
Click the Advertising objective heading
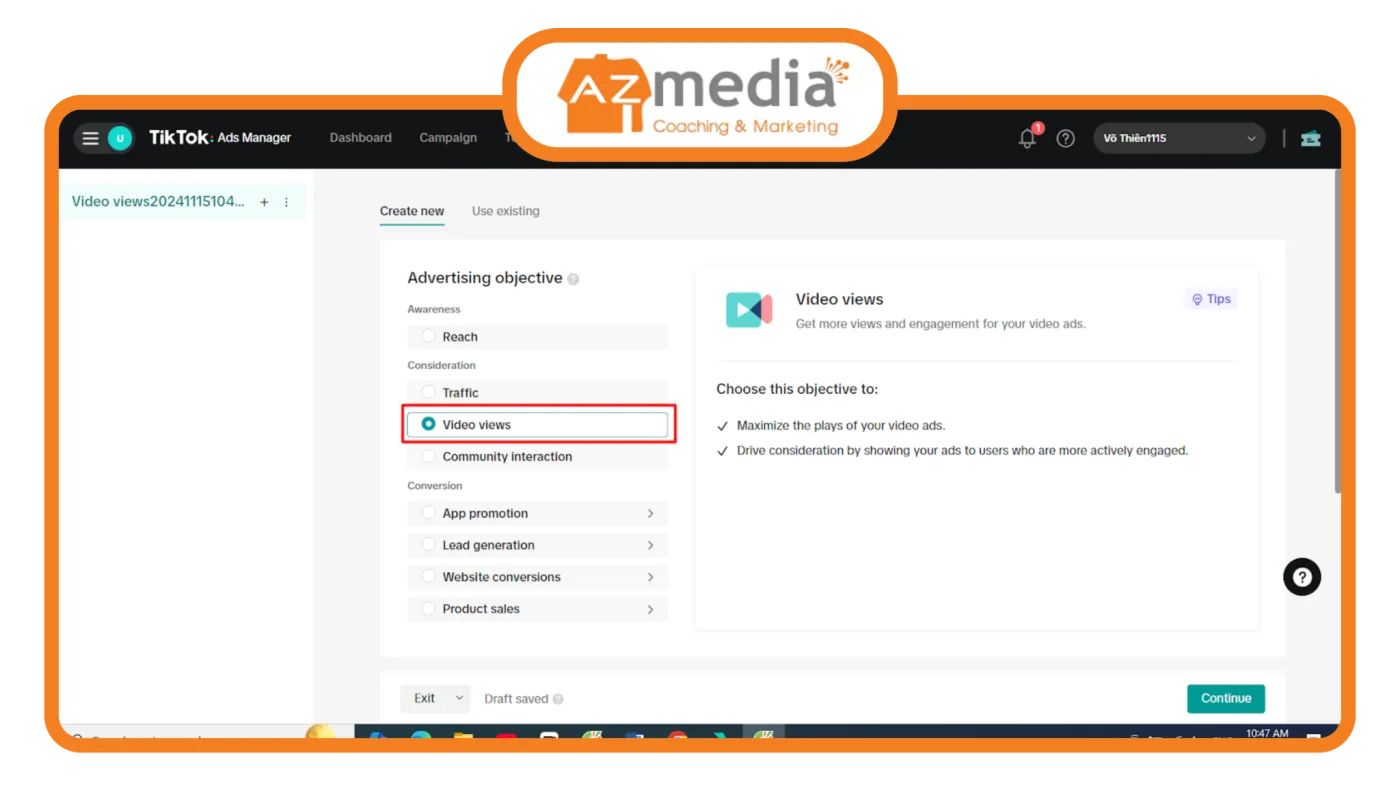pyautogui.click(x=485, y=278)
